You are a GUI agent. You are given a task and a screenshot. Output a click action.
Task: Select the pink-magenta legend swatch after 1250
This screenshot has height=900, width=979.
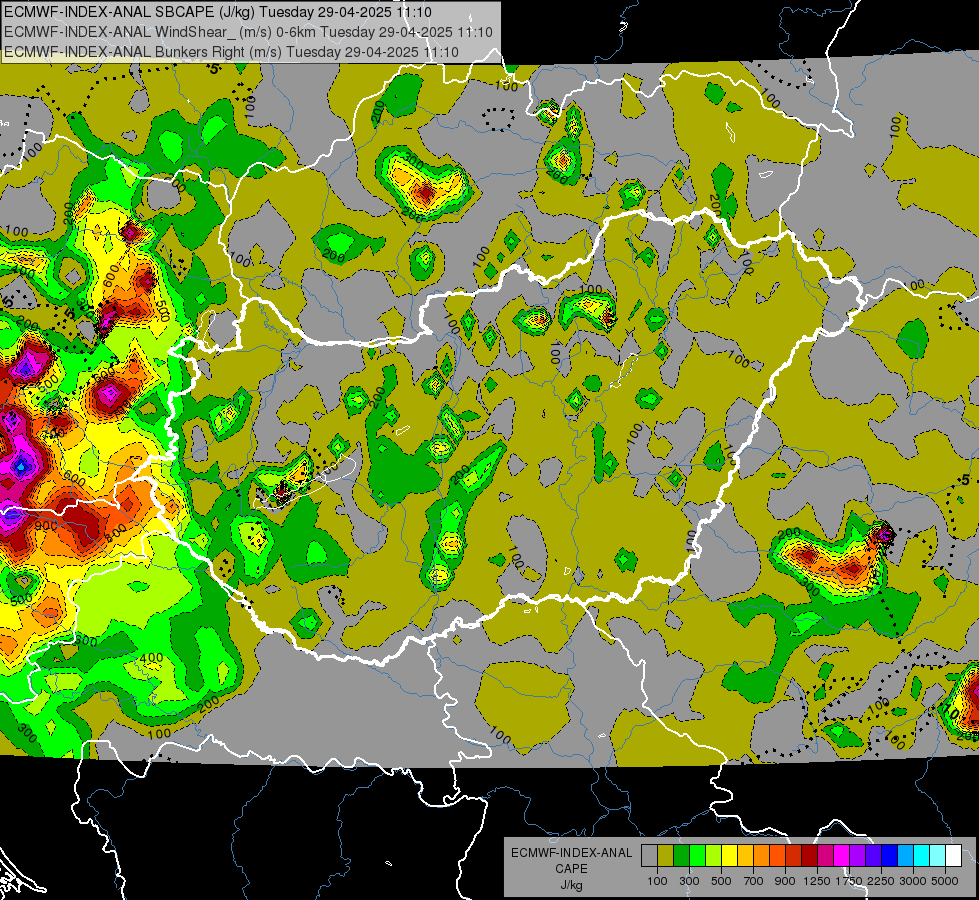[x=825, y=856]
